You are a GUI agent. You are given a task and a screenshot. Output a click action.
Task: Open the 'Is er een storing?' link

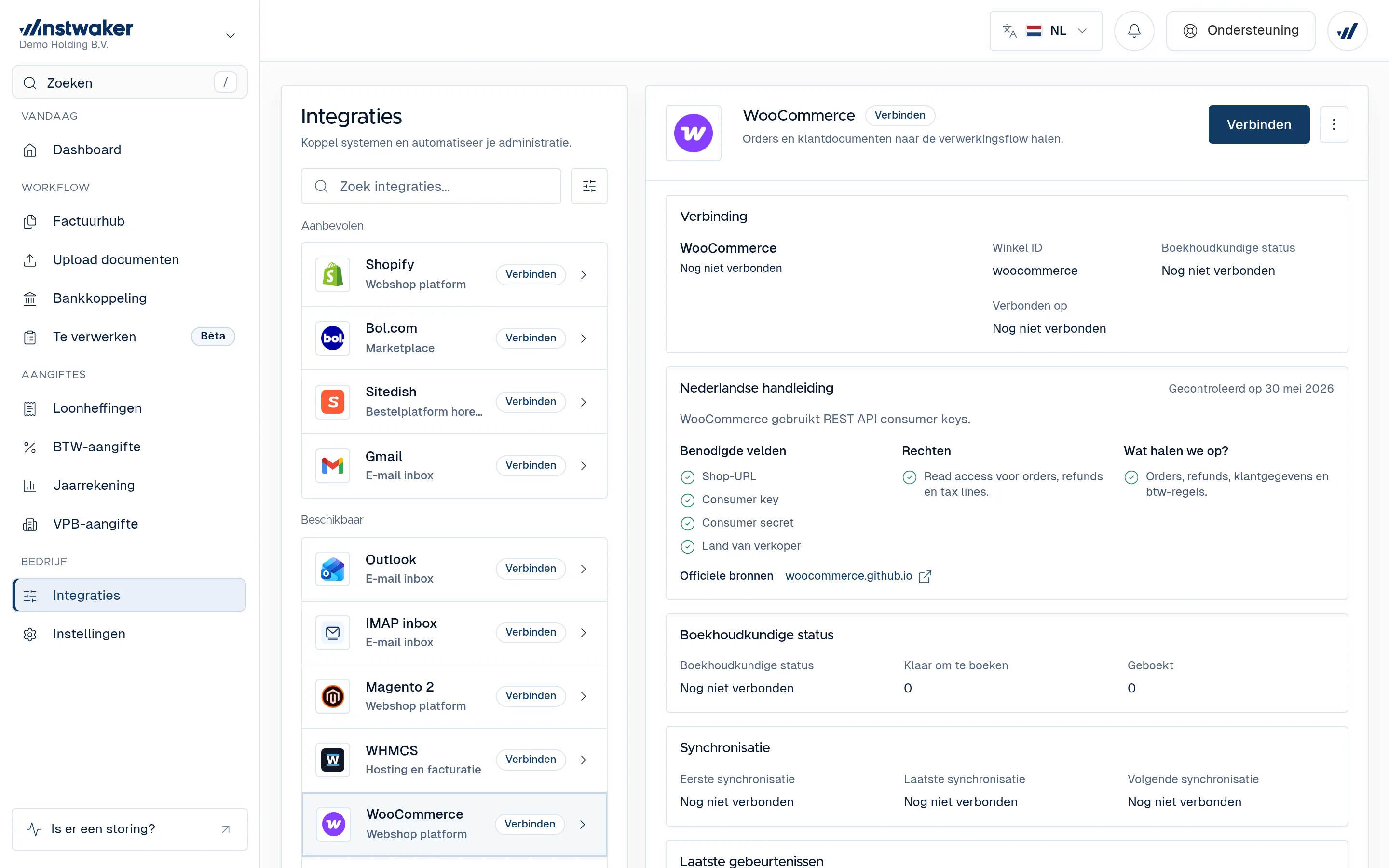[129, 829]
